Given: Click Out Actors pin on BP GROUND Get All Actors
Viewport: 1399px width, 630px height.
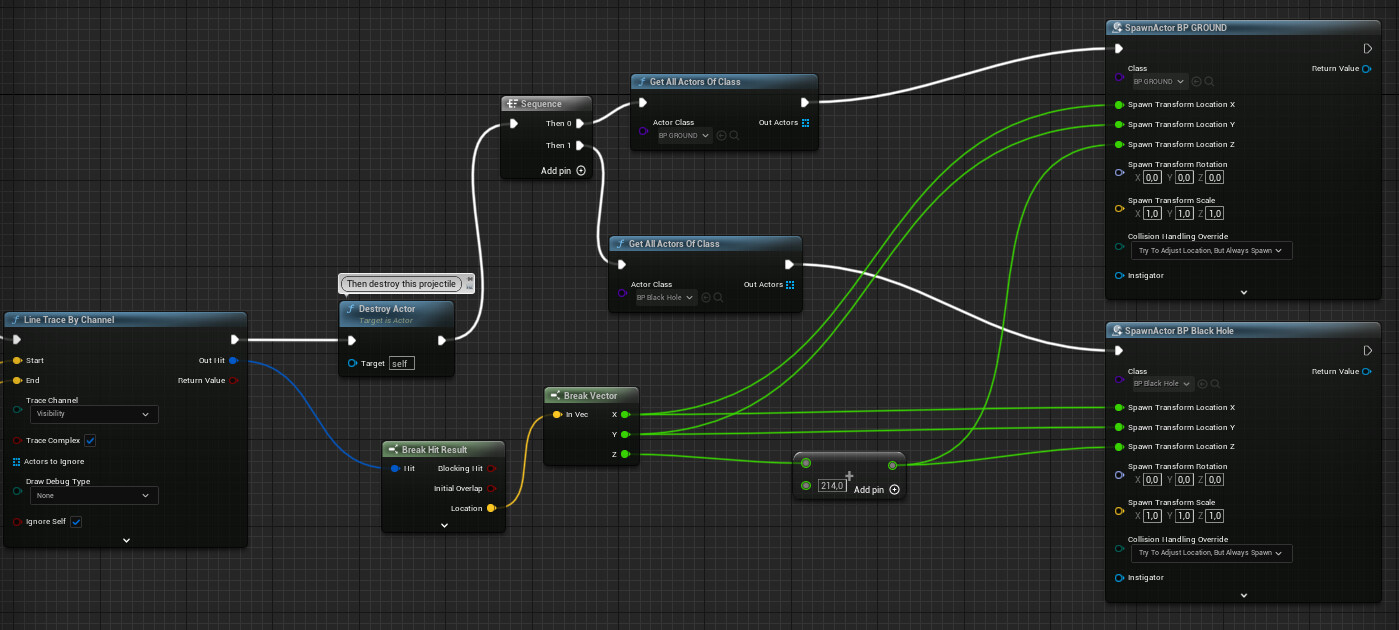Looking at the screenshot, I should point(806,122).
